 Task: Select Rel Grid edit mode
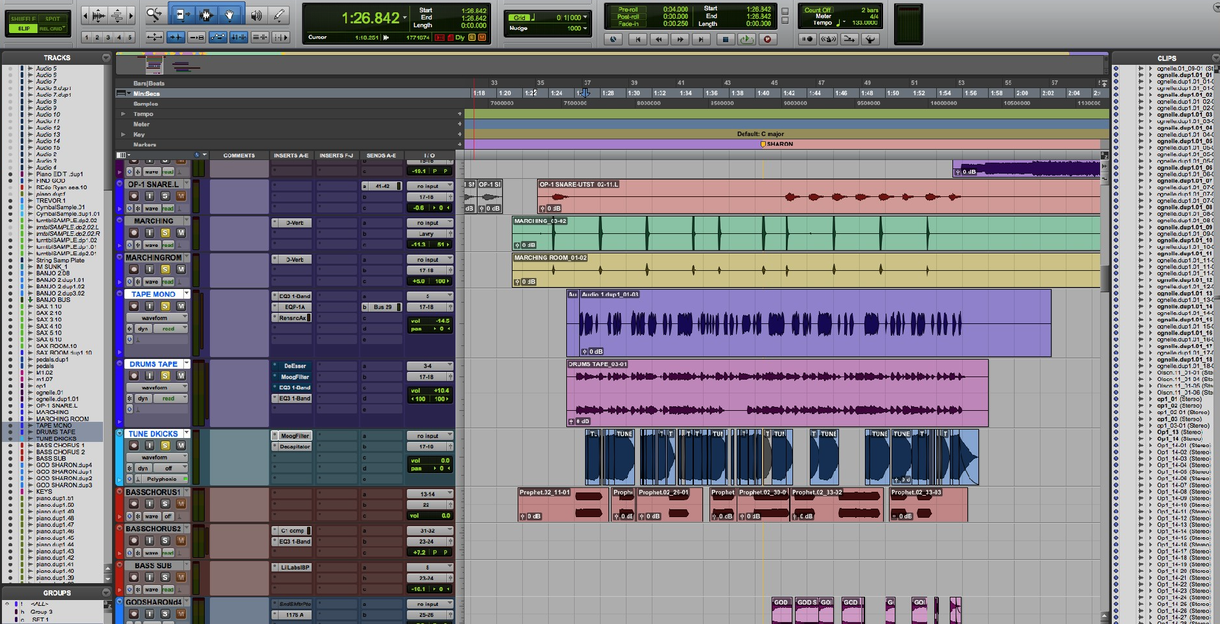pos(52,28)
